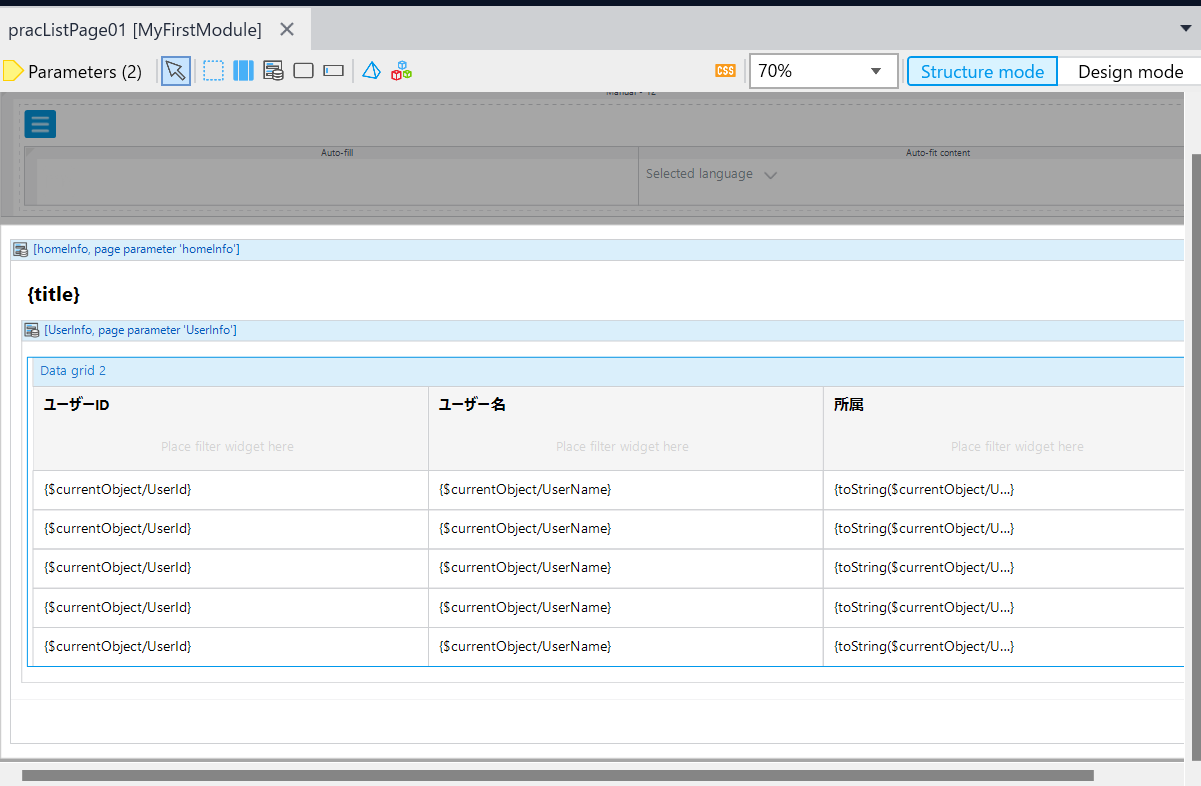The image size is (1201, 786).
Task: Open the 70% zoom level dropdown
Action: [876, 71]
